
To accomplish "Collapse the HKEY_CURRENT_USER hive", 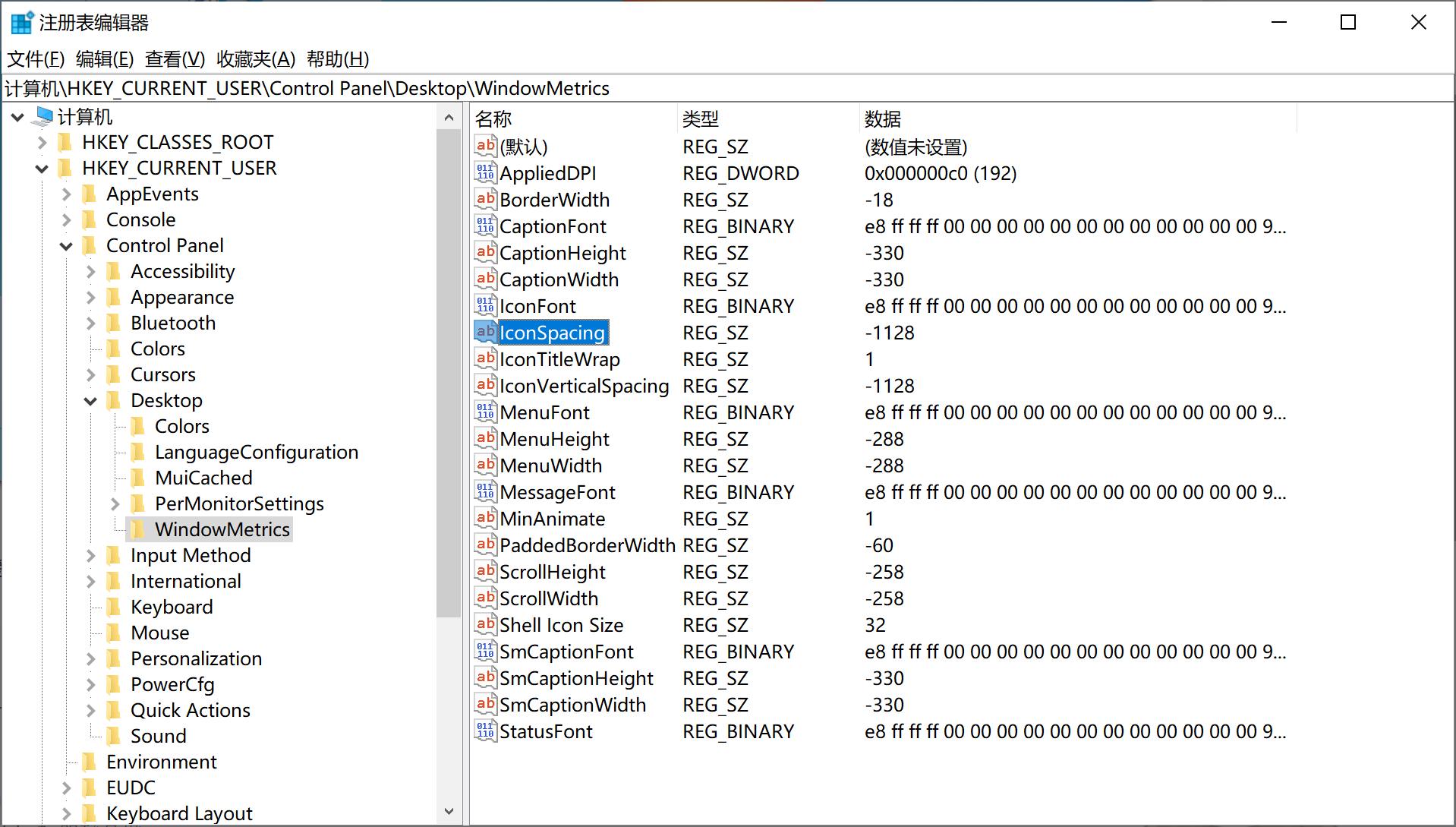I will [42, 169].
